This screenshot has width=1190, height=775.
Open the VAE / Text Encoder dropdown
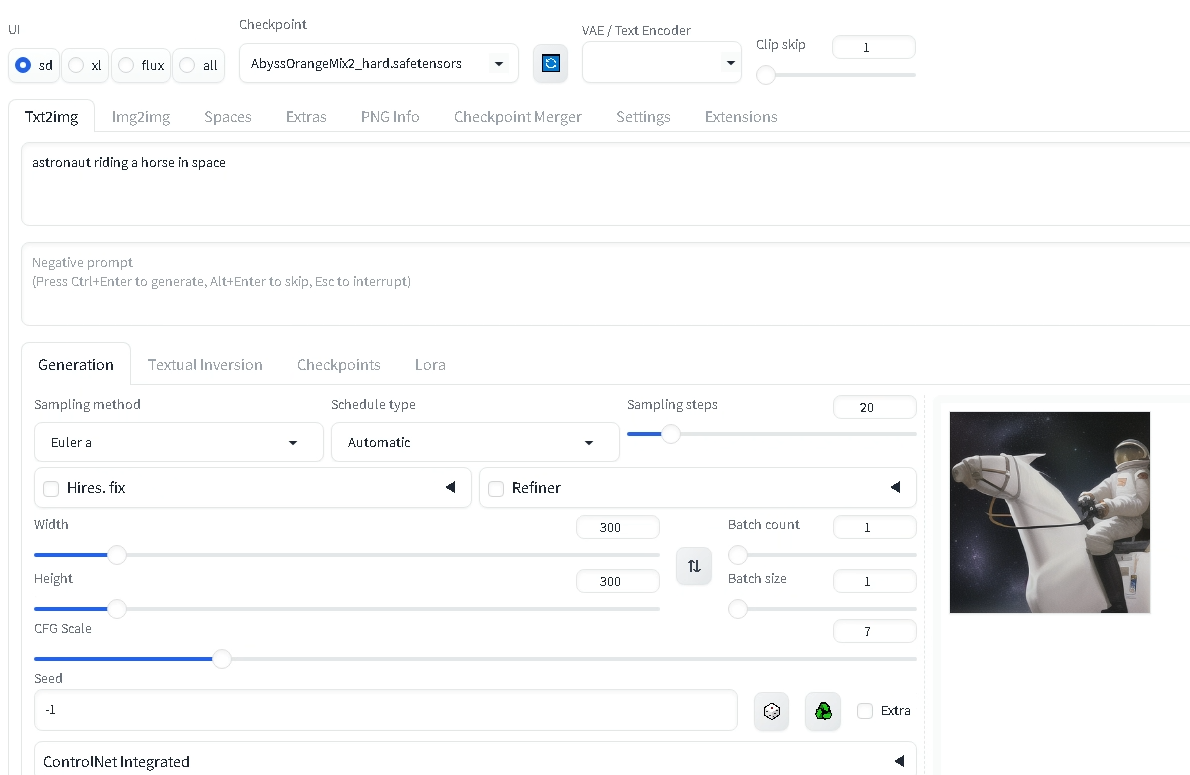coord(661,62)
